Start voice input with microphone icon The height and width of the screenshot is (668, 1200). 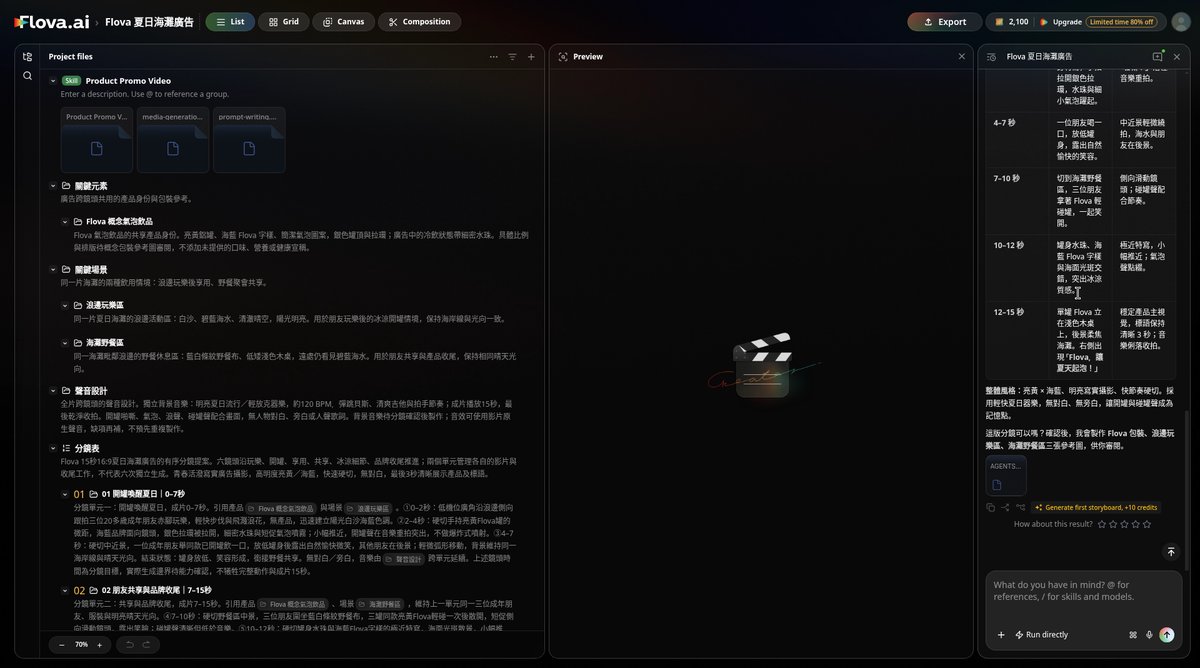coord(1150,635)
